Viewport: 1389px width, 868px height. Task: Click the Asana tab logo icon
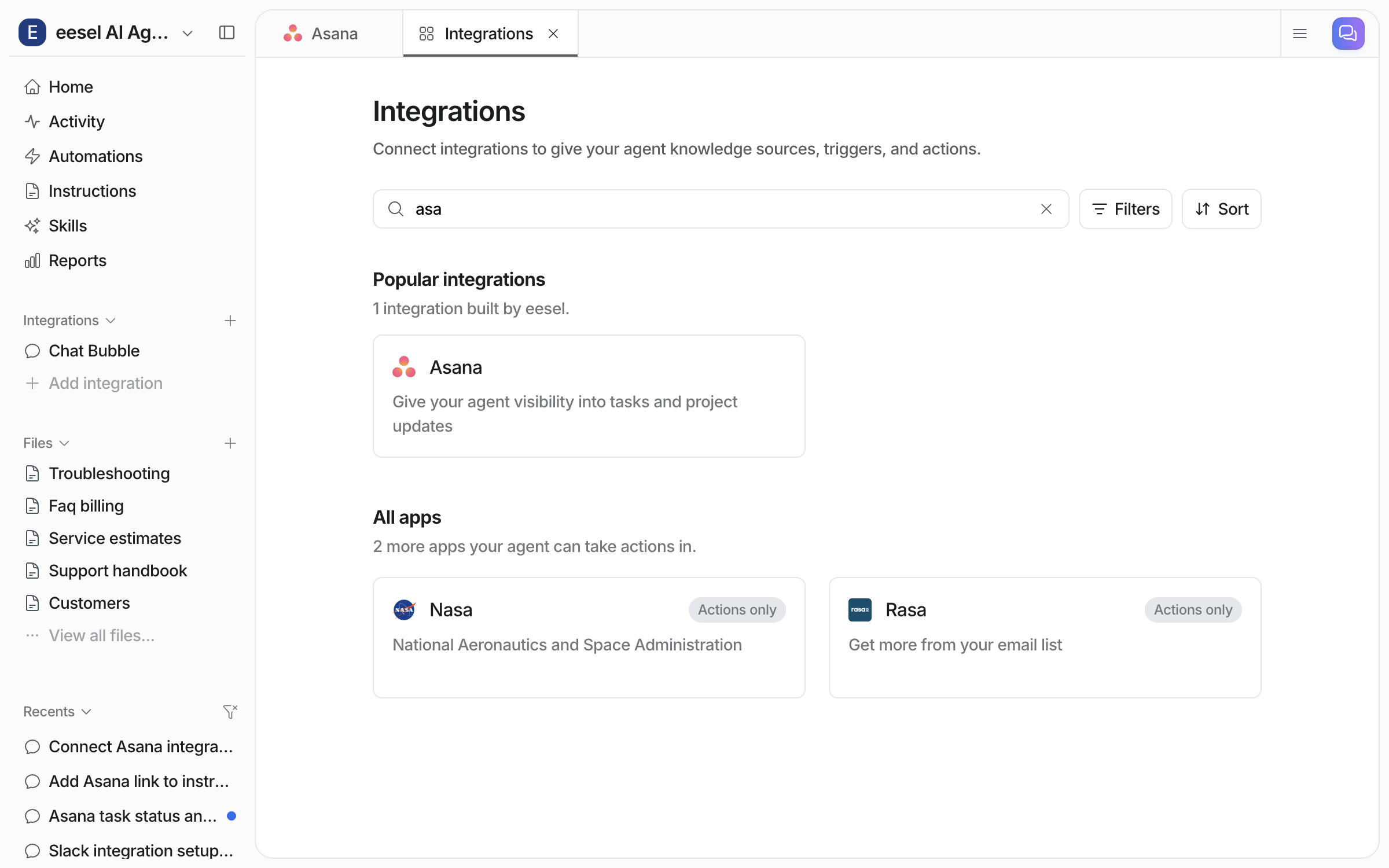point(293,34)
